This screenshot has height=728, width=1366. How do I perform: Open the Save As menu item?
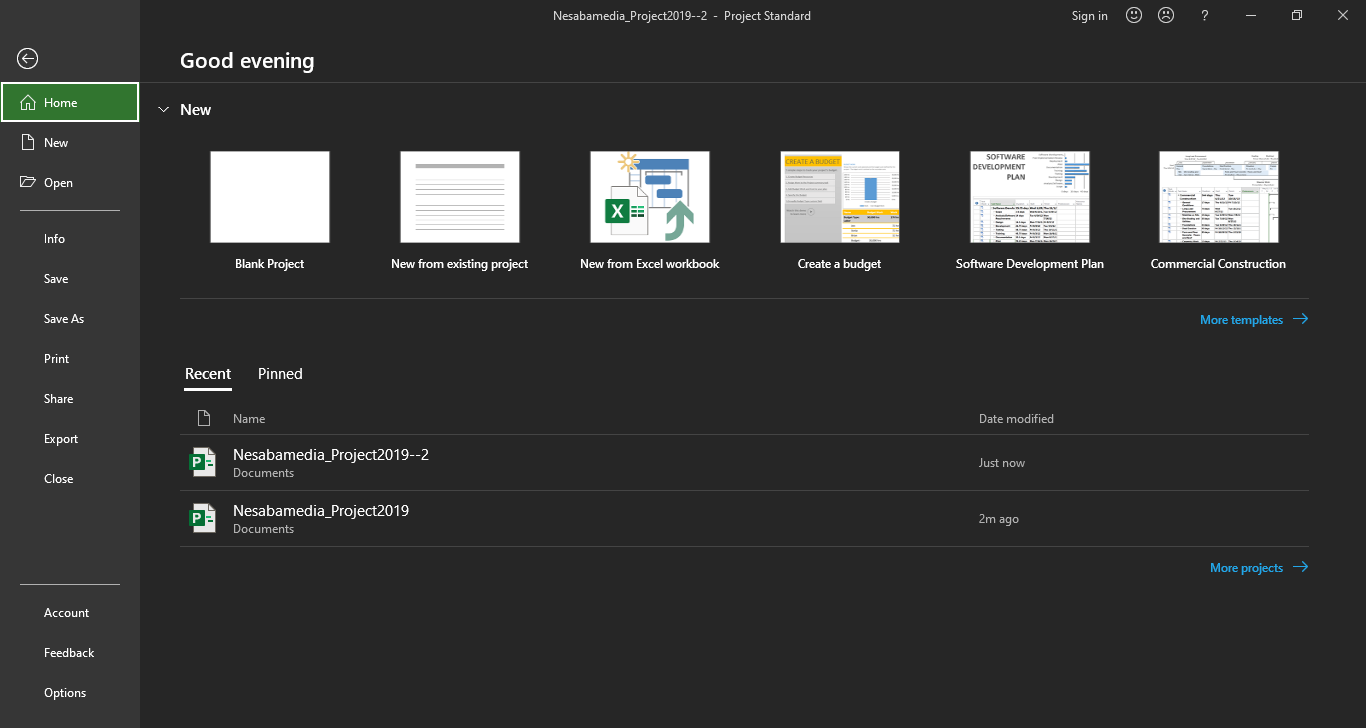click(x=64, y=319)
